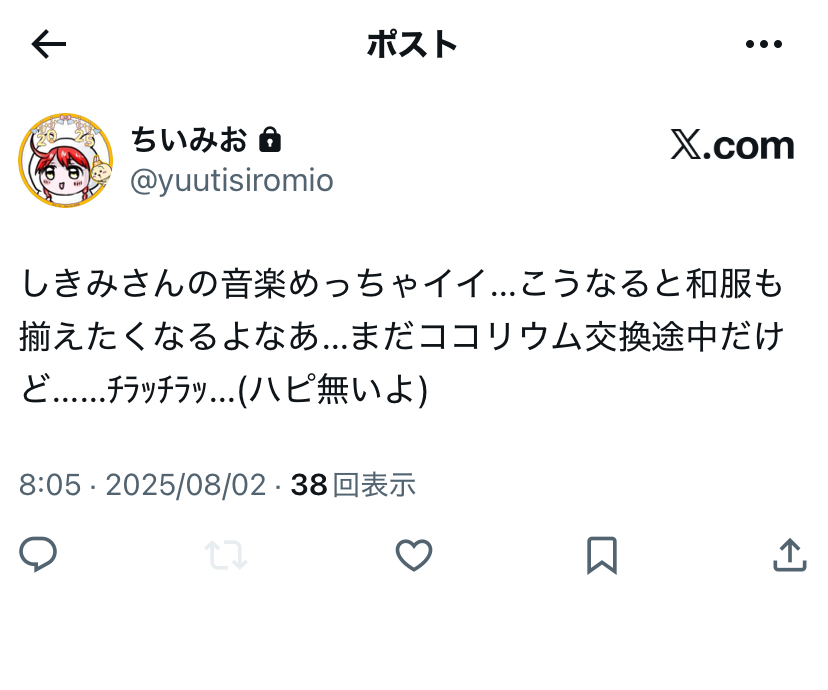Click the X.com logo label

click(x=732, y=145)
